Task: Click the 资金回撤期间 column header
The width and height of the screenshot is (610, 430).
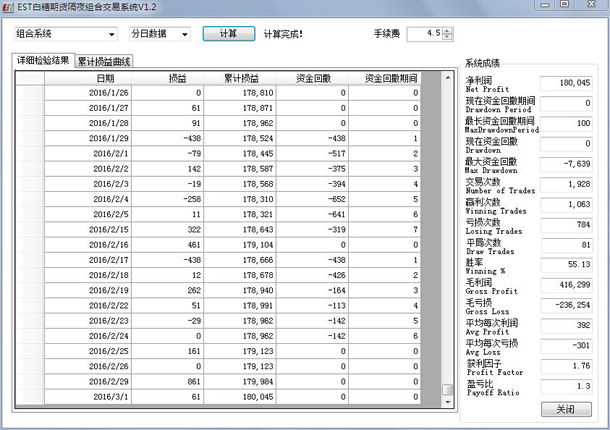Action: (x=385, y=79)
